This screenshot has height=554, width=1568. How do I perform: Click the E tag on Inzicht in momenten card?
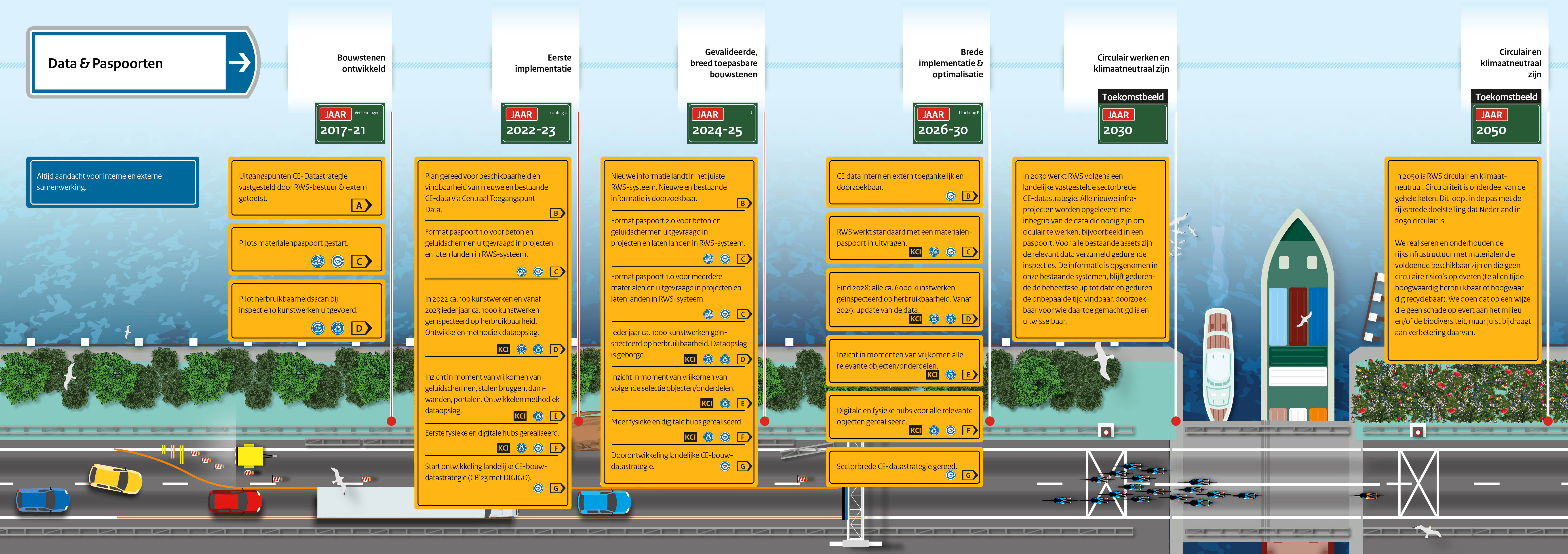pyautogui.click(x=970, y=375)
